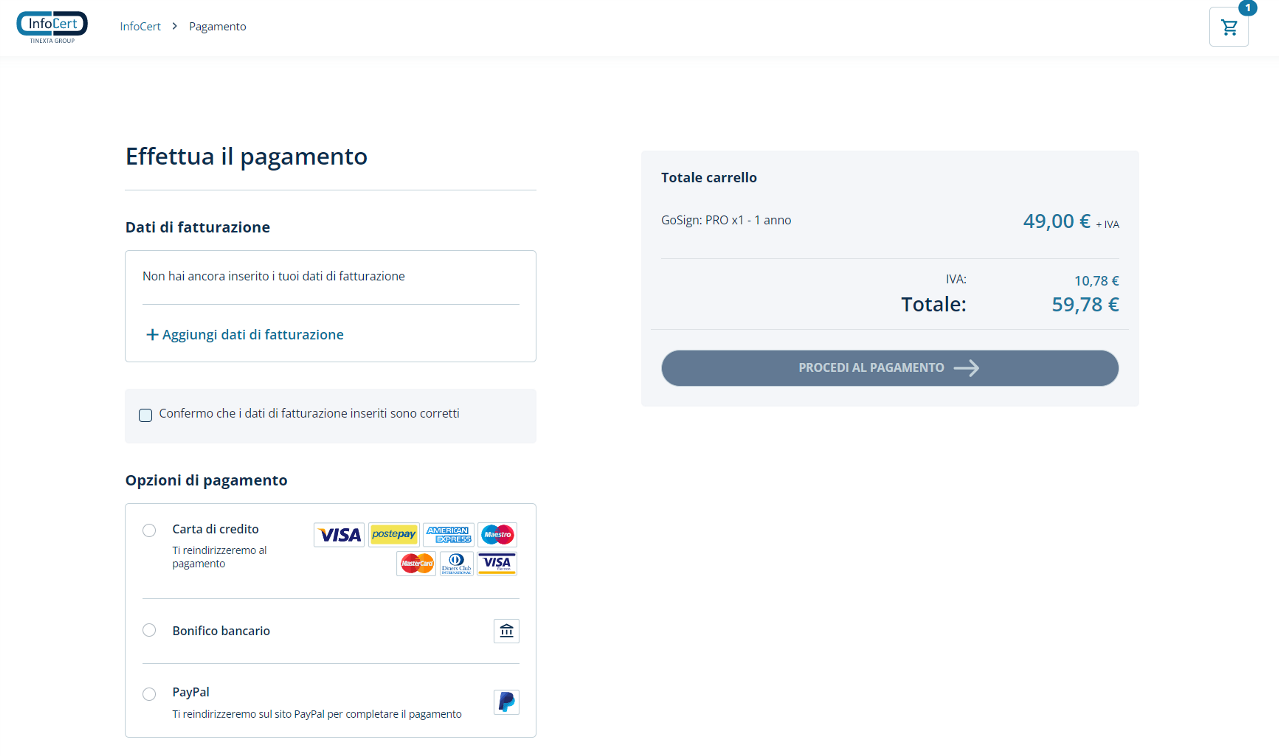Click the Postepay card logo
Viewport: 1280px width, 756px height.
pyautogui.click(x=394, y=535)
